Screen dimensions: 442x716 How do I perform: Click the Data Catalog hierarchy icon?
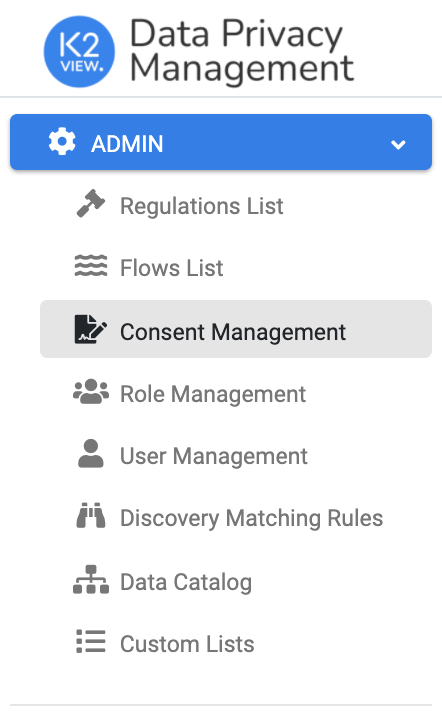point(91,579)
